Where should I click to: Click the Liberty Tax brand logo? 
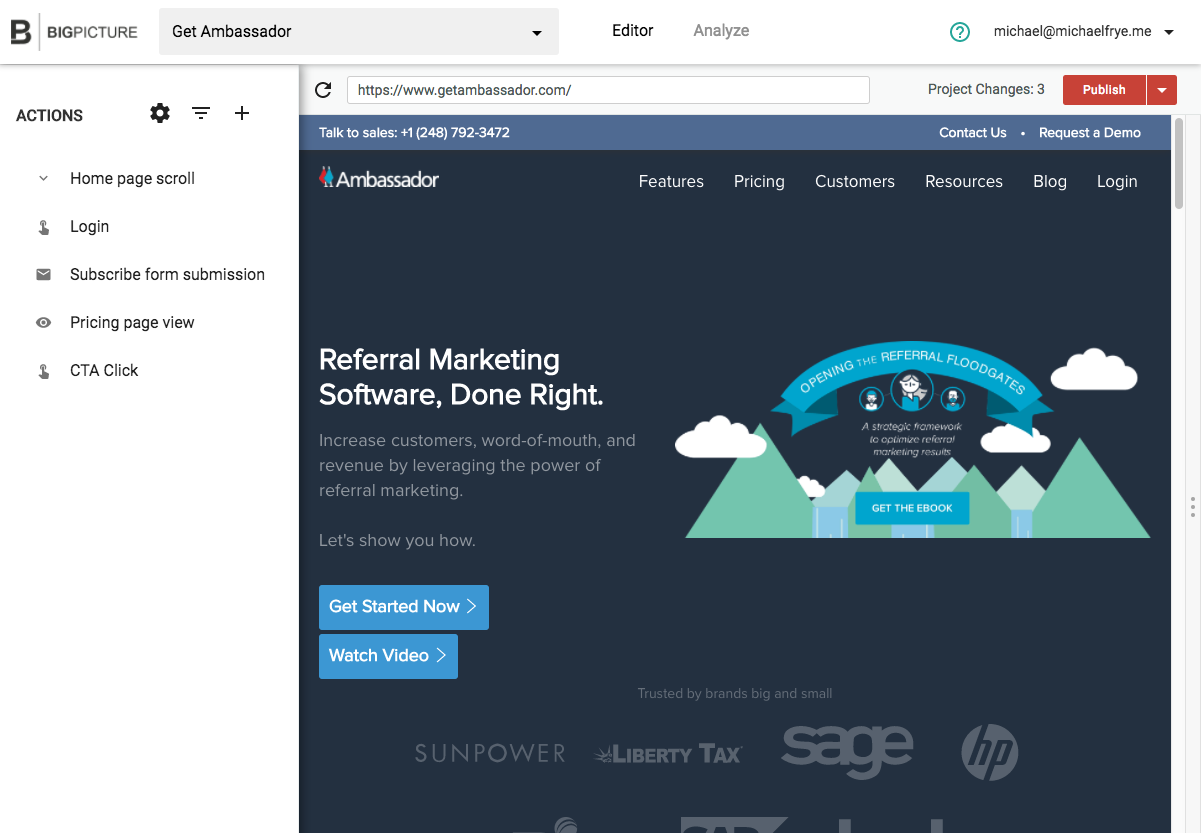coord(667,754)
